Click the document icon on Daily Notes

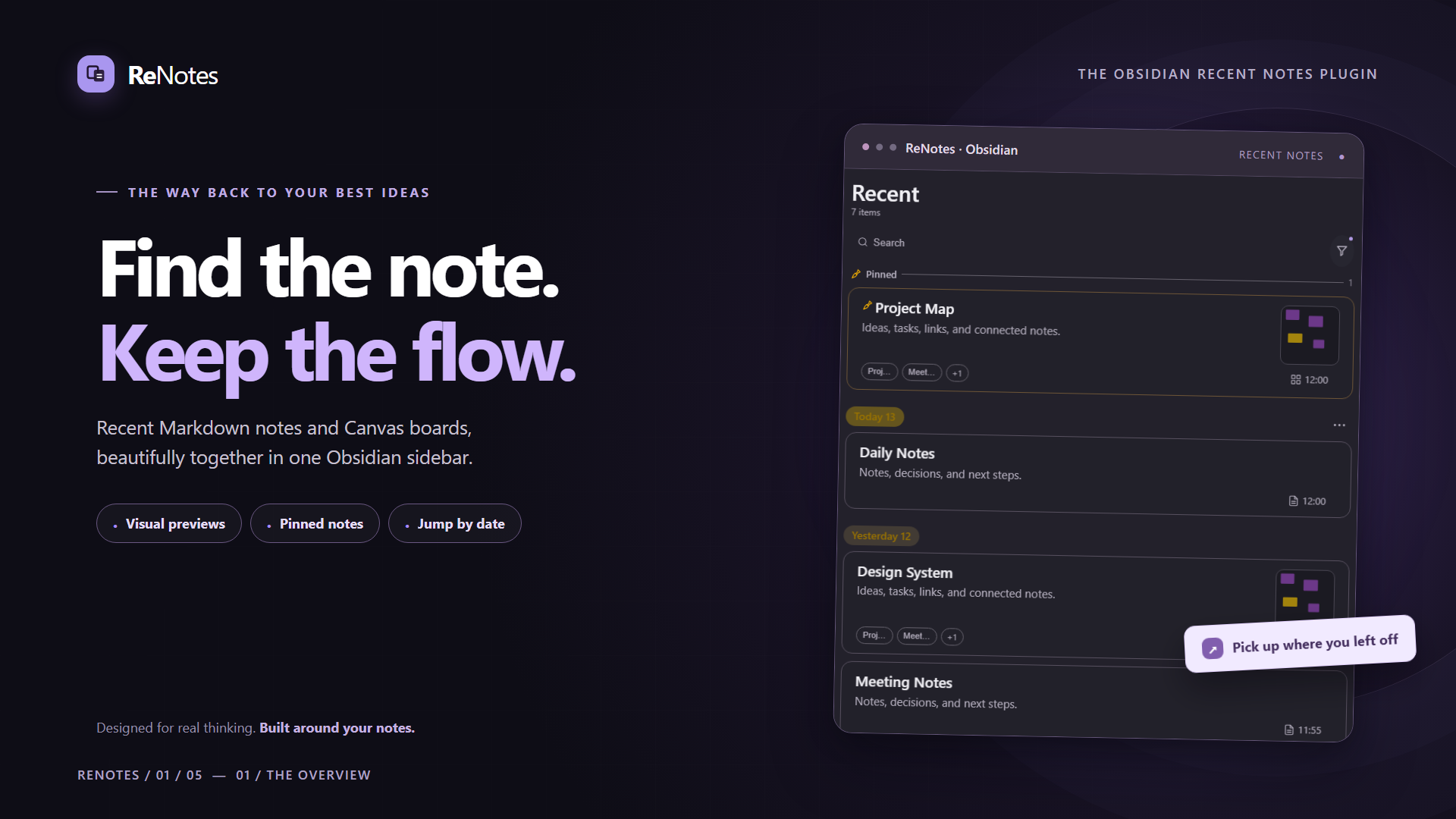tap(1294, 500)
